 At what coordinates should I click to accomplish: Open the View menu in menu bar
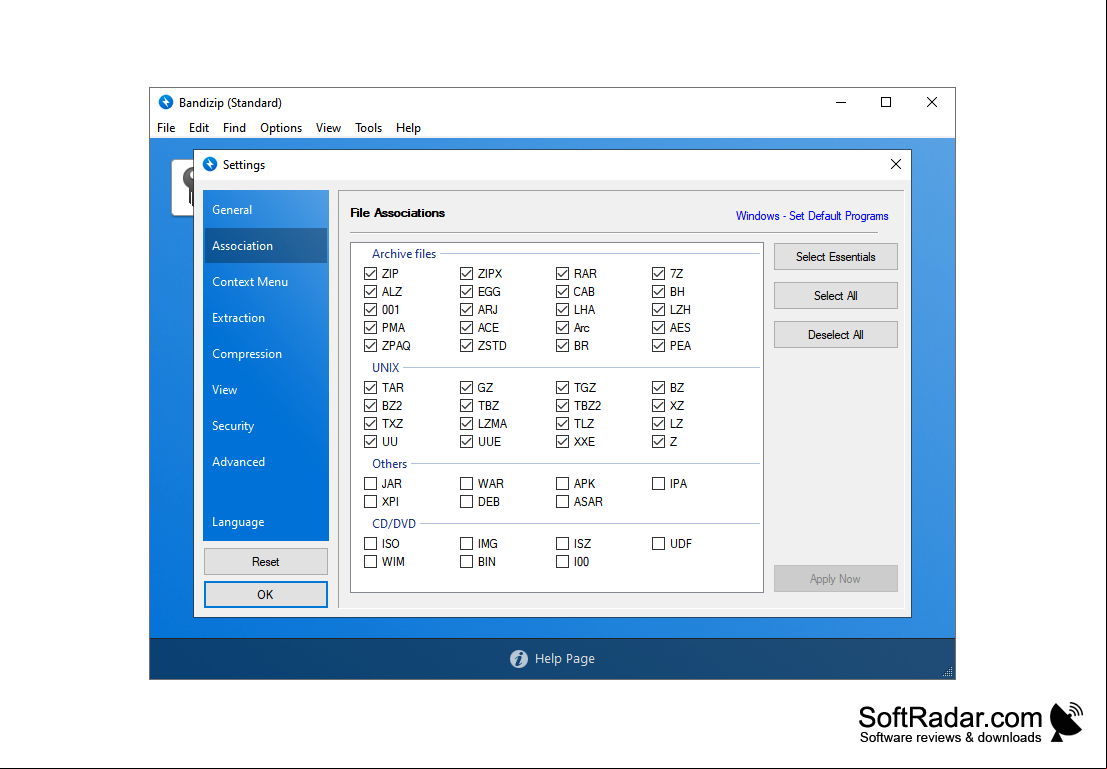(328, 128)
